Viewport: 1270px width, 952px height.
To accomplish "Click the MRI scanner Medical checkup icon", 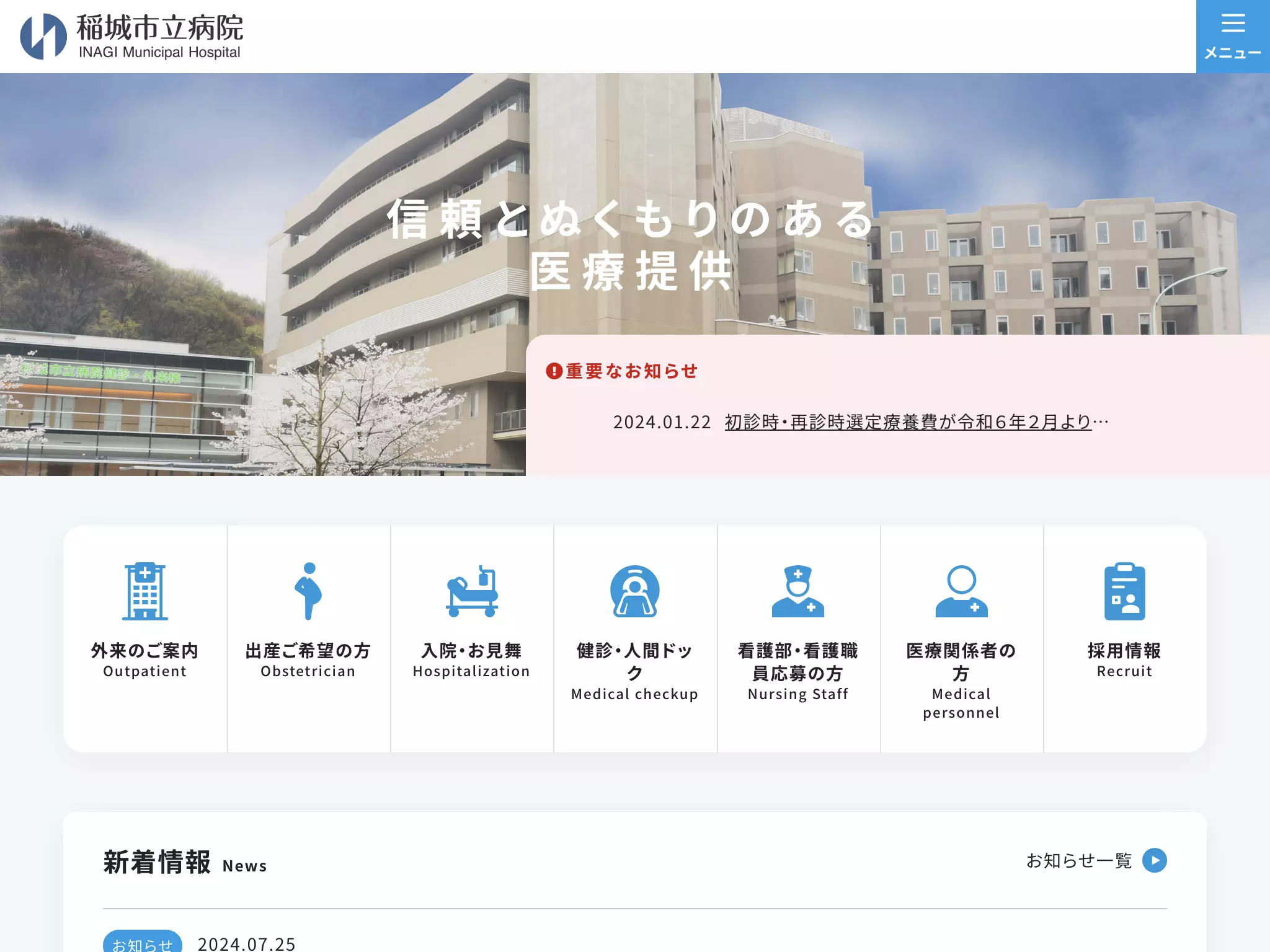I will pos(635,591).
